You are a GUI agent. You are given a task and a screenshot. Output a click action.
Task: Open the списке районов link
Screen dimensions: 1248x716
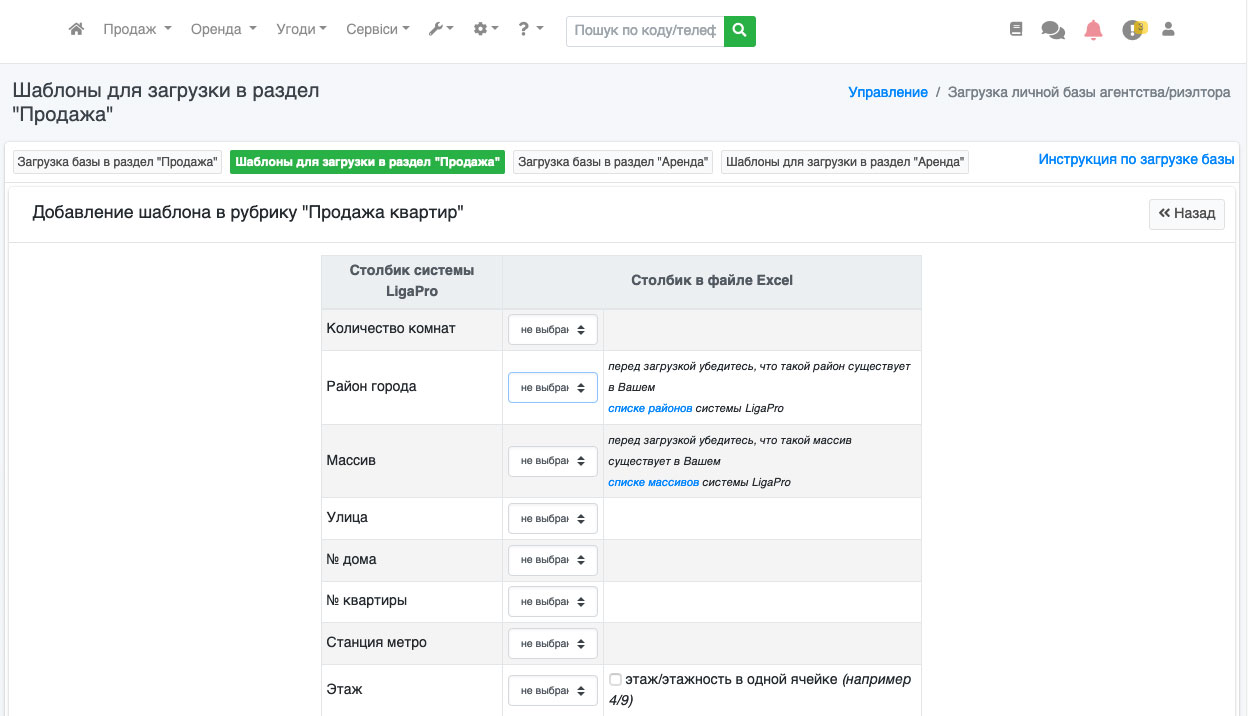(650, 409)
